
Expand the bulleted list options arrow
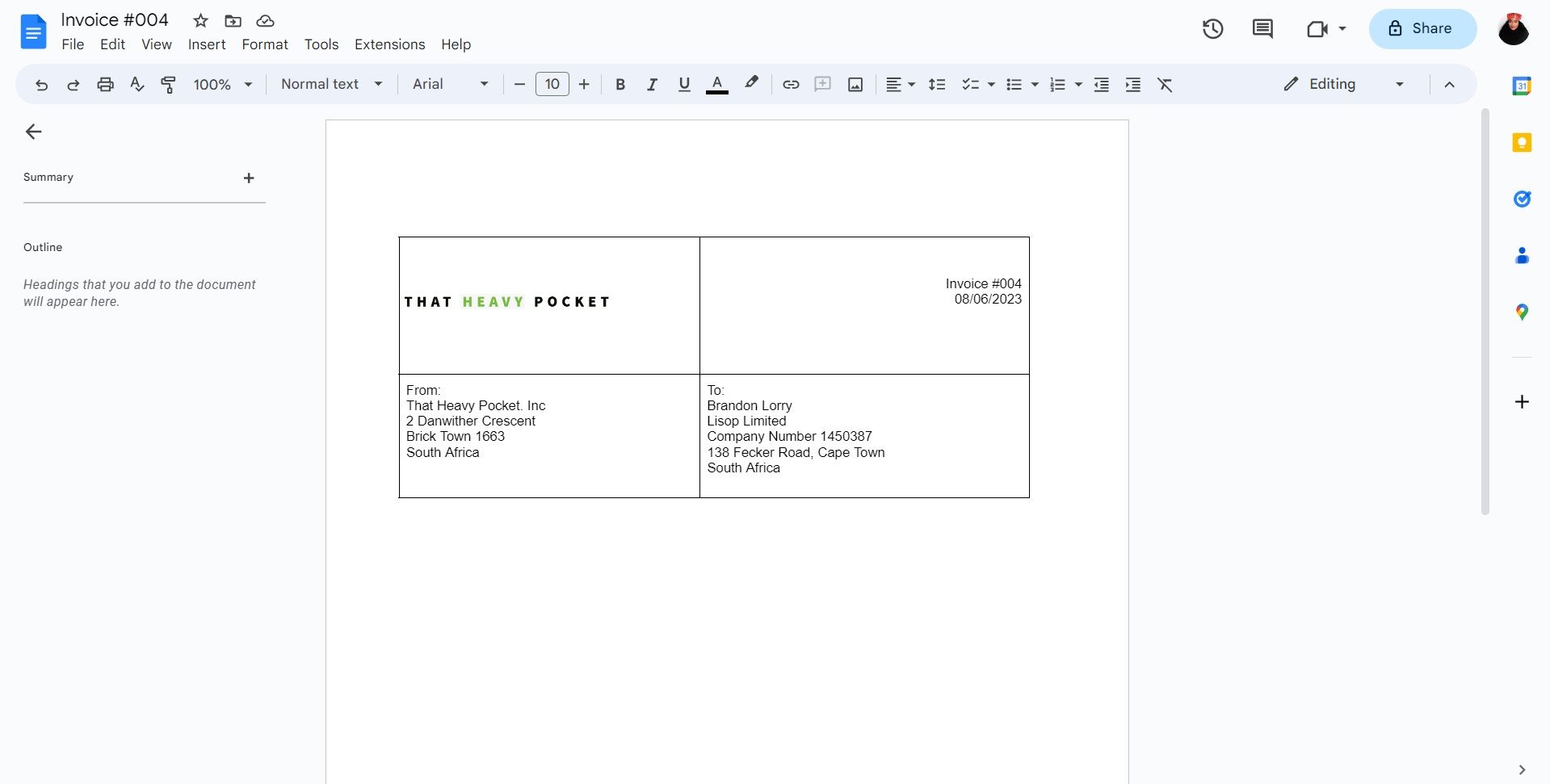[1035, 85]
